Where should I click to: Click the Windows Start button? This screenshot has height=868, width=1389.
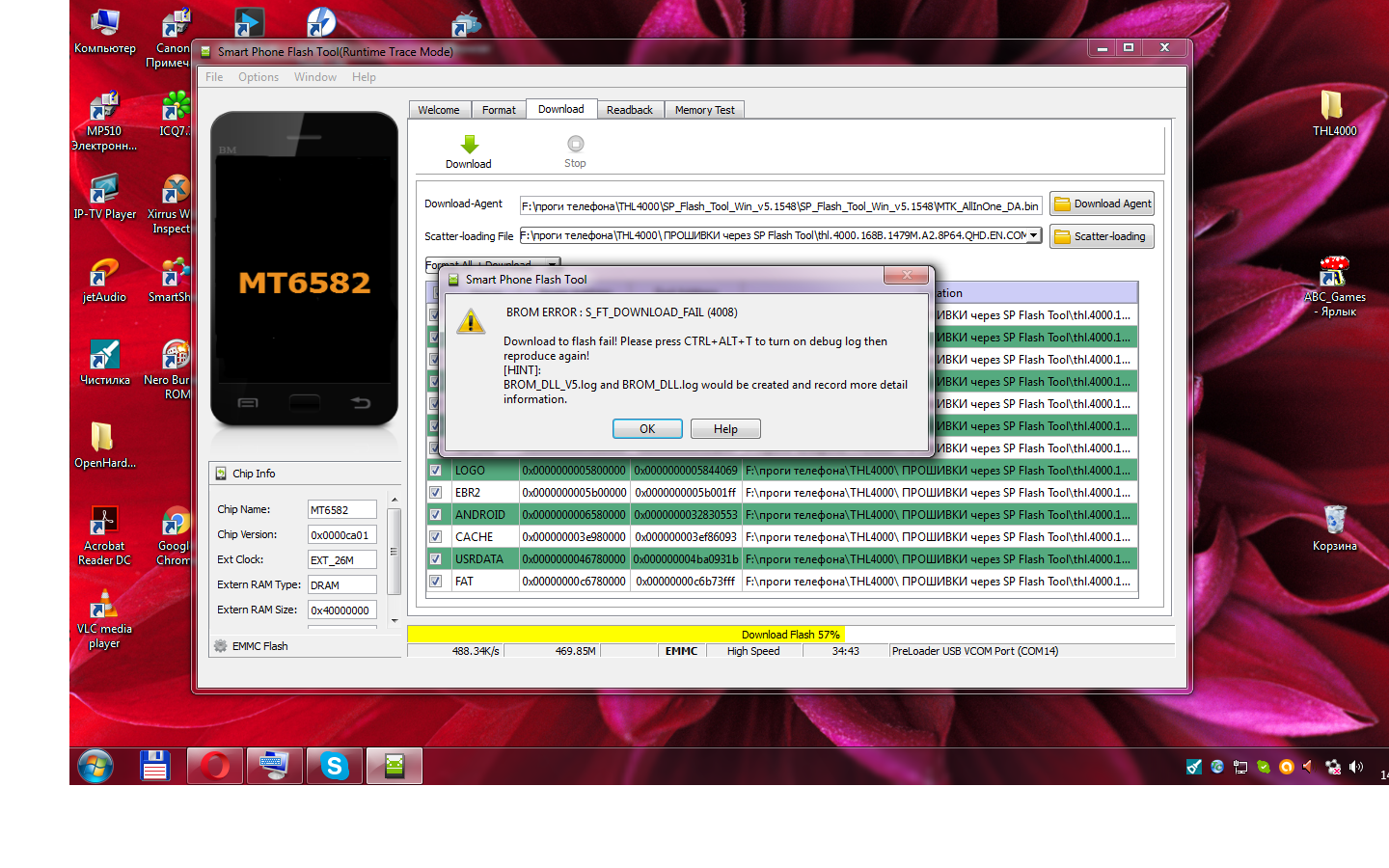pyautogui.click(x=95, y=767)
